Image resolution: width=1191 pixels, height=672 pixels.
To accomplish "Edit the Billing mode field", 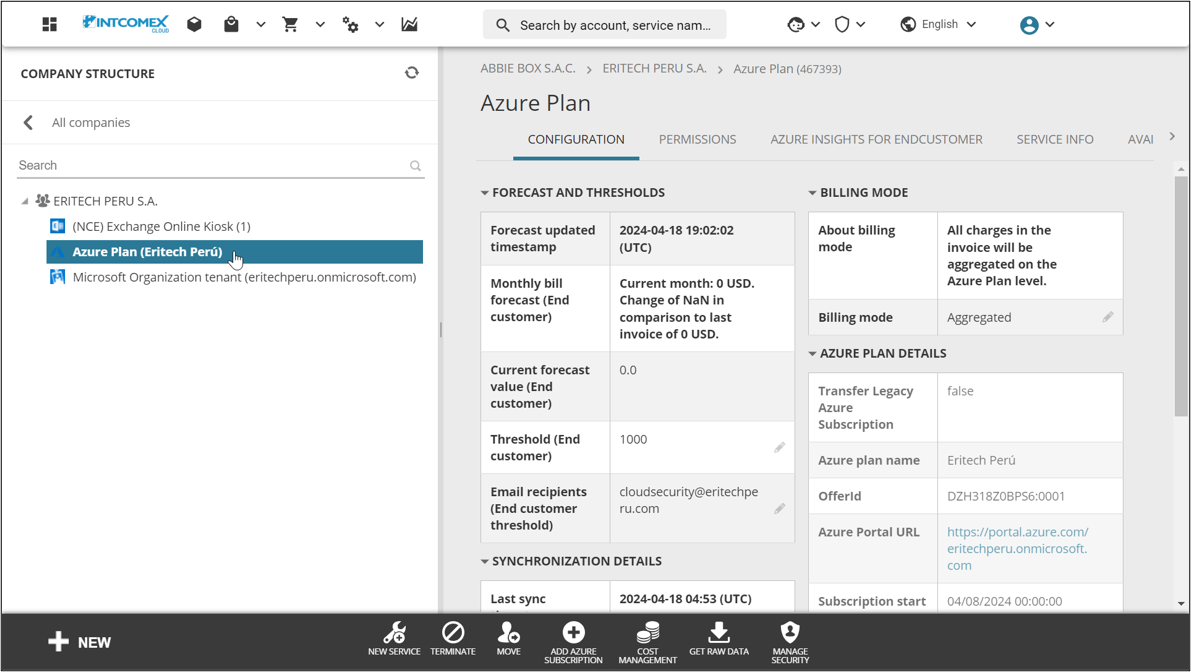I will (x=1107, y=317).
